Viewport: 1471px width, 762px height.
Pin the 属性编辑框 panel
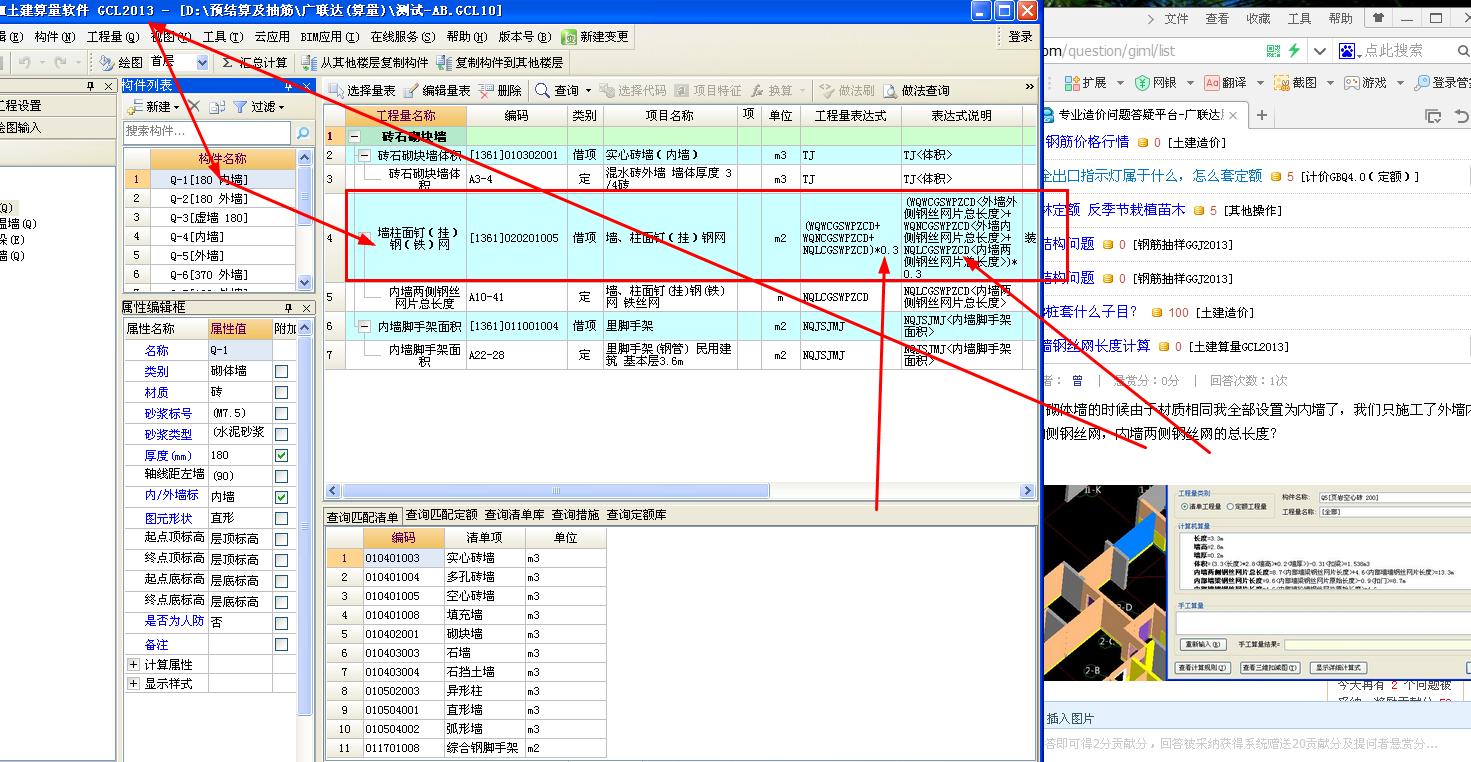click(x=290, y=307)
